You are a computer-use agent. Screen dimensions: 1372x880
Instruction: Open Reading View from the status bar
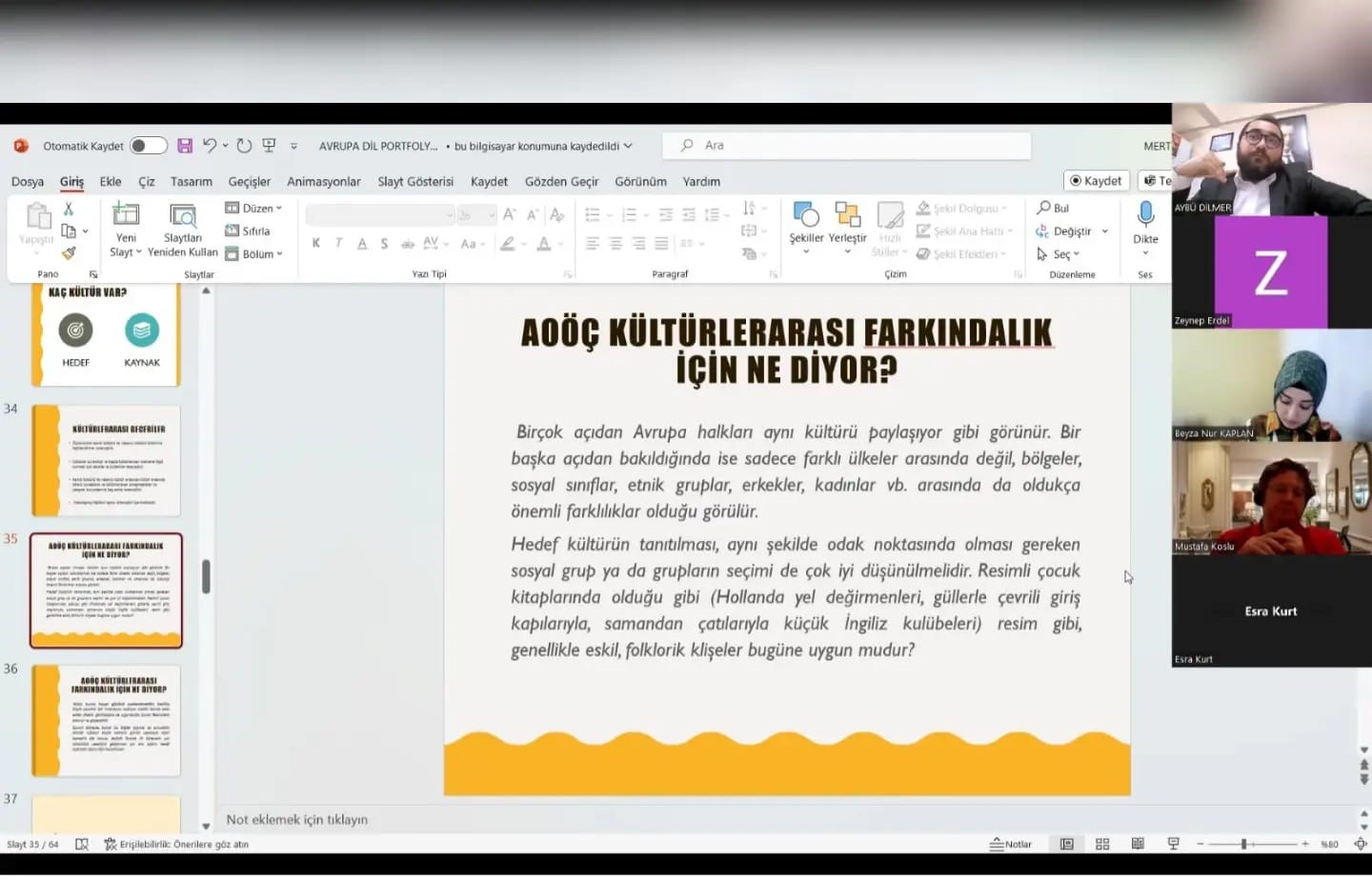(x=1138, y=844)
